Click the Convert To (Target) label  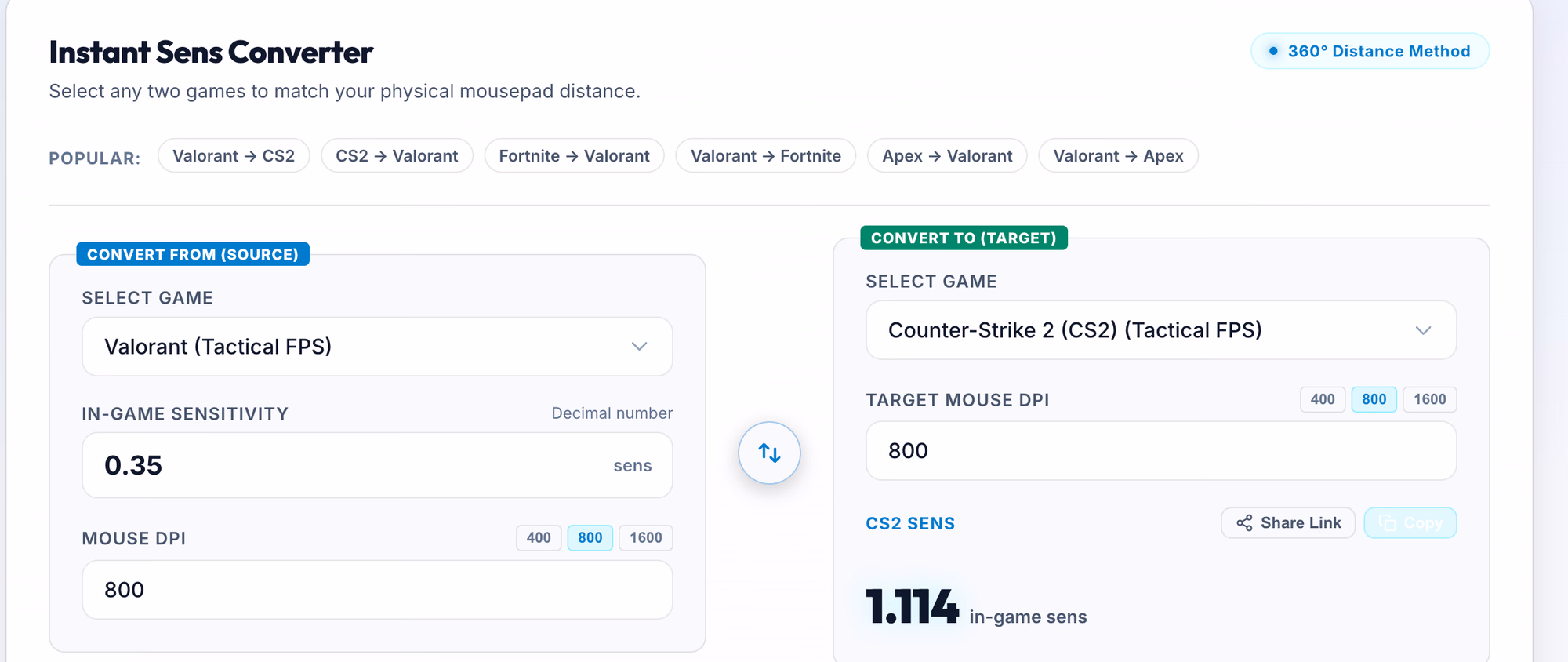tap(964, 238)
